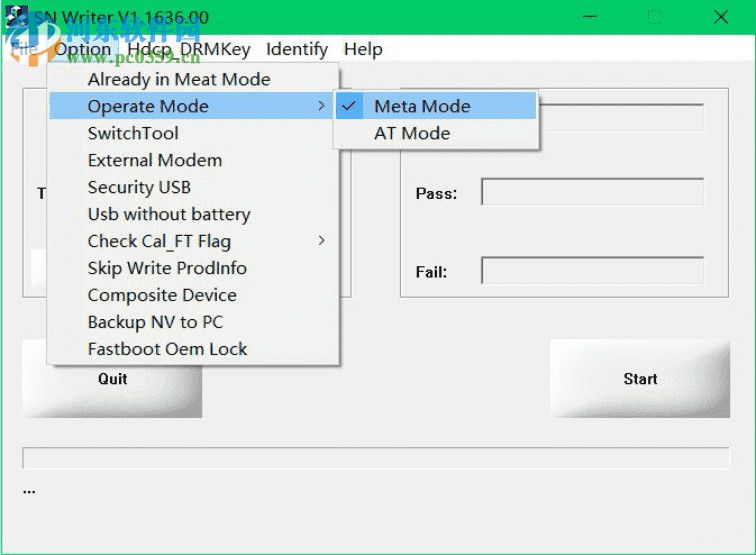Open the Option menu
756x555 pixels.
tap(82, 49)
